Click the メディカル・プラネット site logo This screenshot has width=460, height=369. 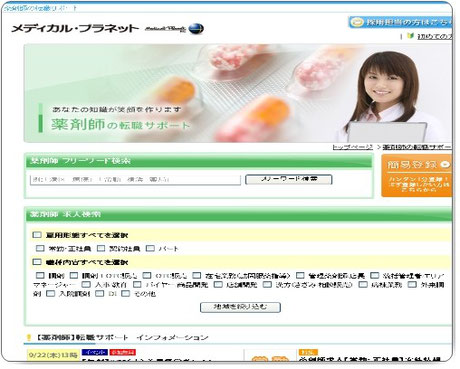click(75, 29)
